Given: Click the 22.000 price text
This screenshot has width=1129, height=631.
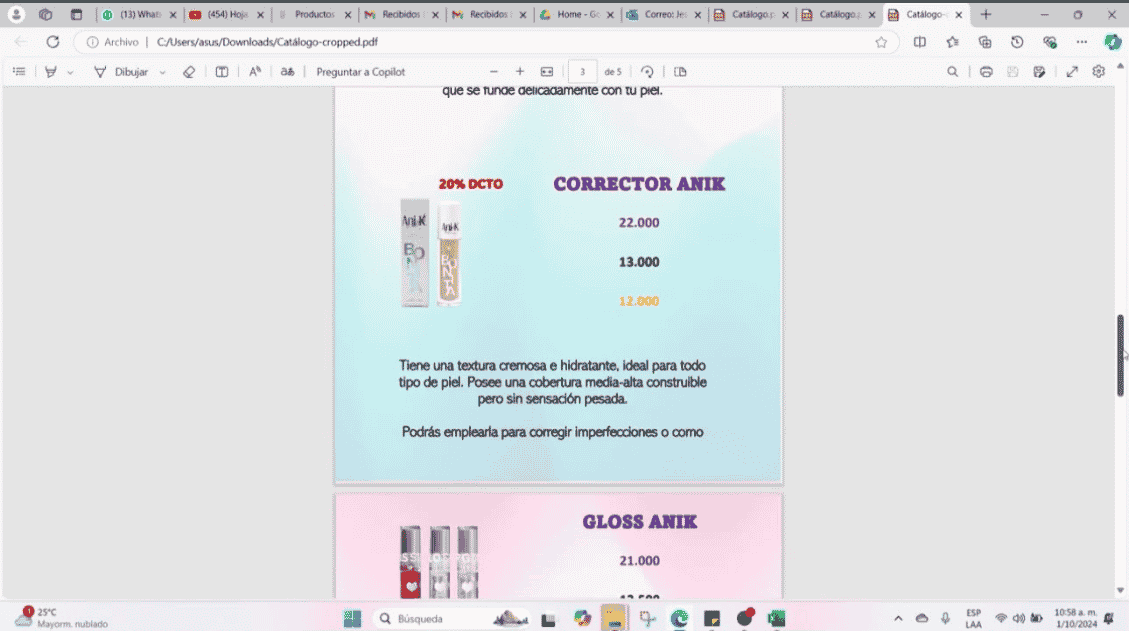Looking at the screenshot, I should coord(639,223).
